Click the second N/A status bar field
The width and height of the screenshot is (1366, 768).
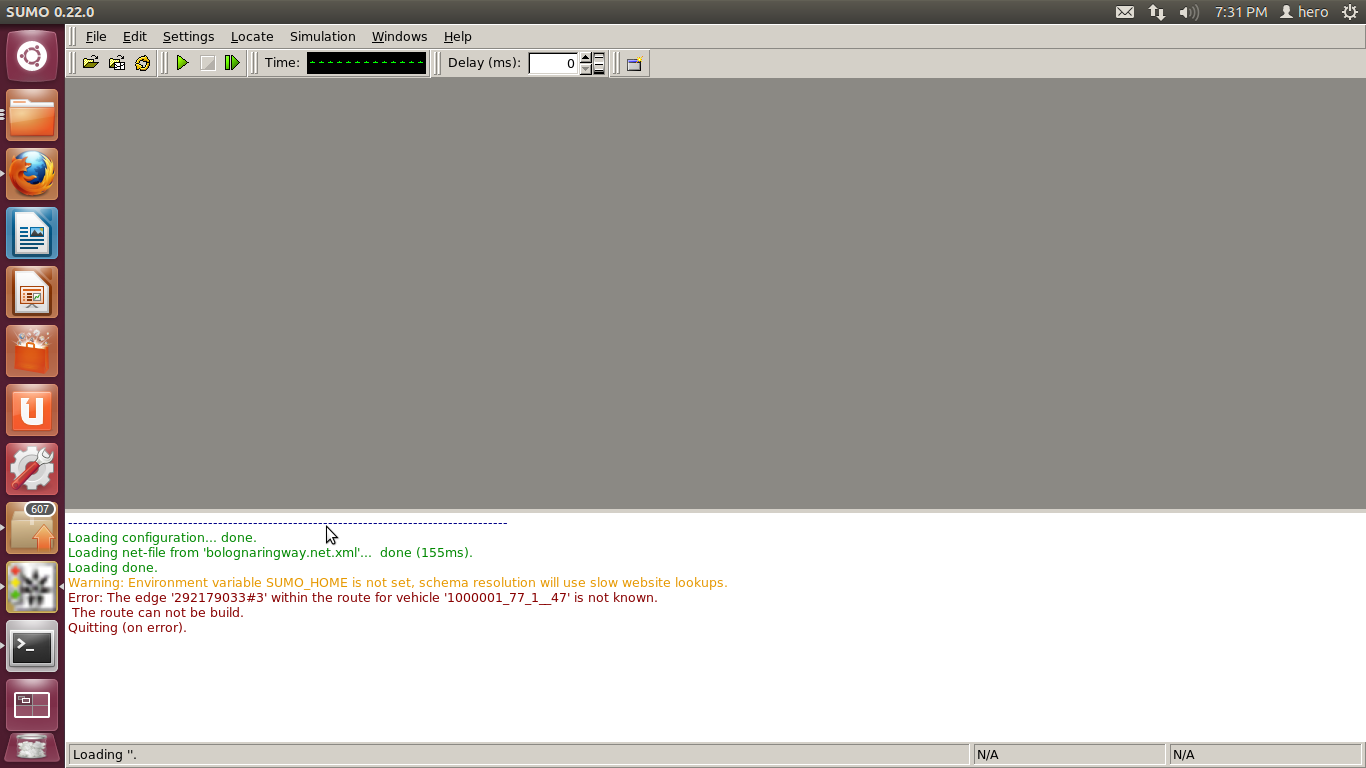pyautogui.click(x=1264, y=754)
